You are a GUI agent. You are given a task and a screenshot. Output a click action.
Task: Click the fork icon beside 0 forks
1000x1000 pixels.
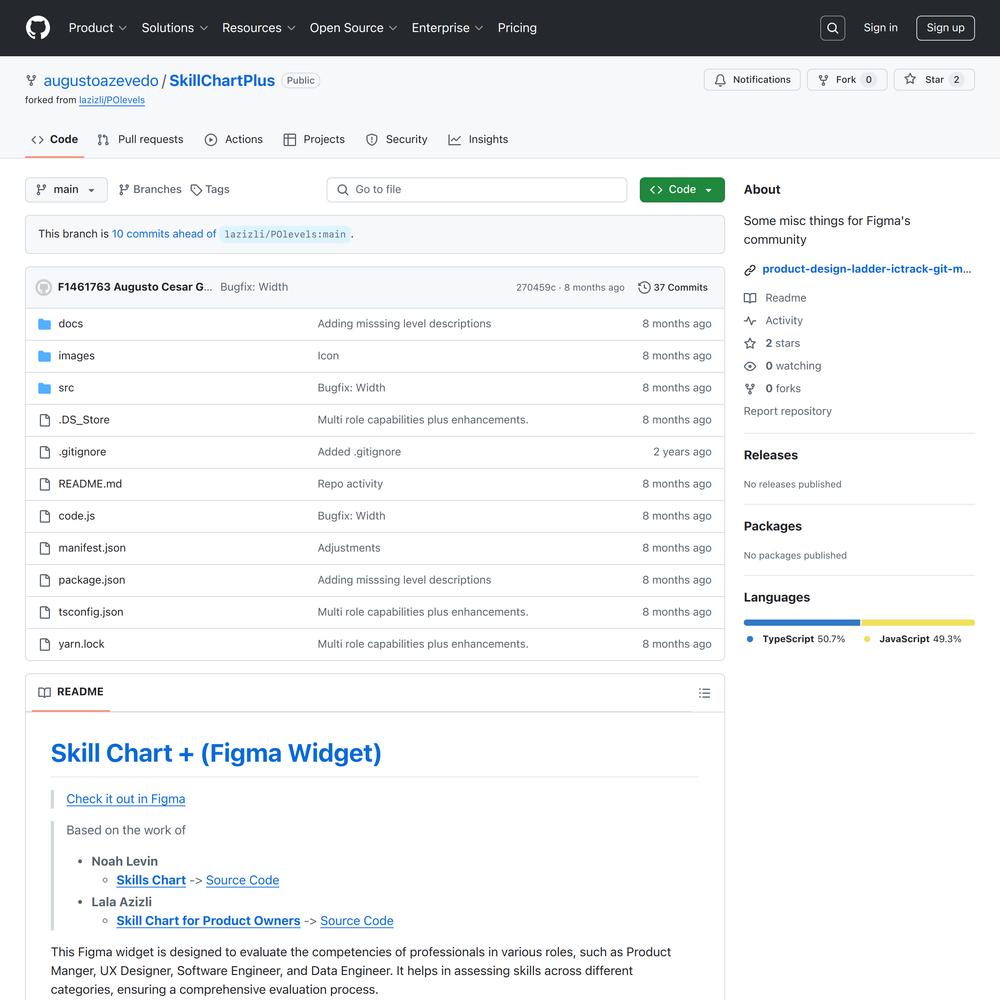(x=750, y=389)
